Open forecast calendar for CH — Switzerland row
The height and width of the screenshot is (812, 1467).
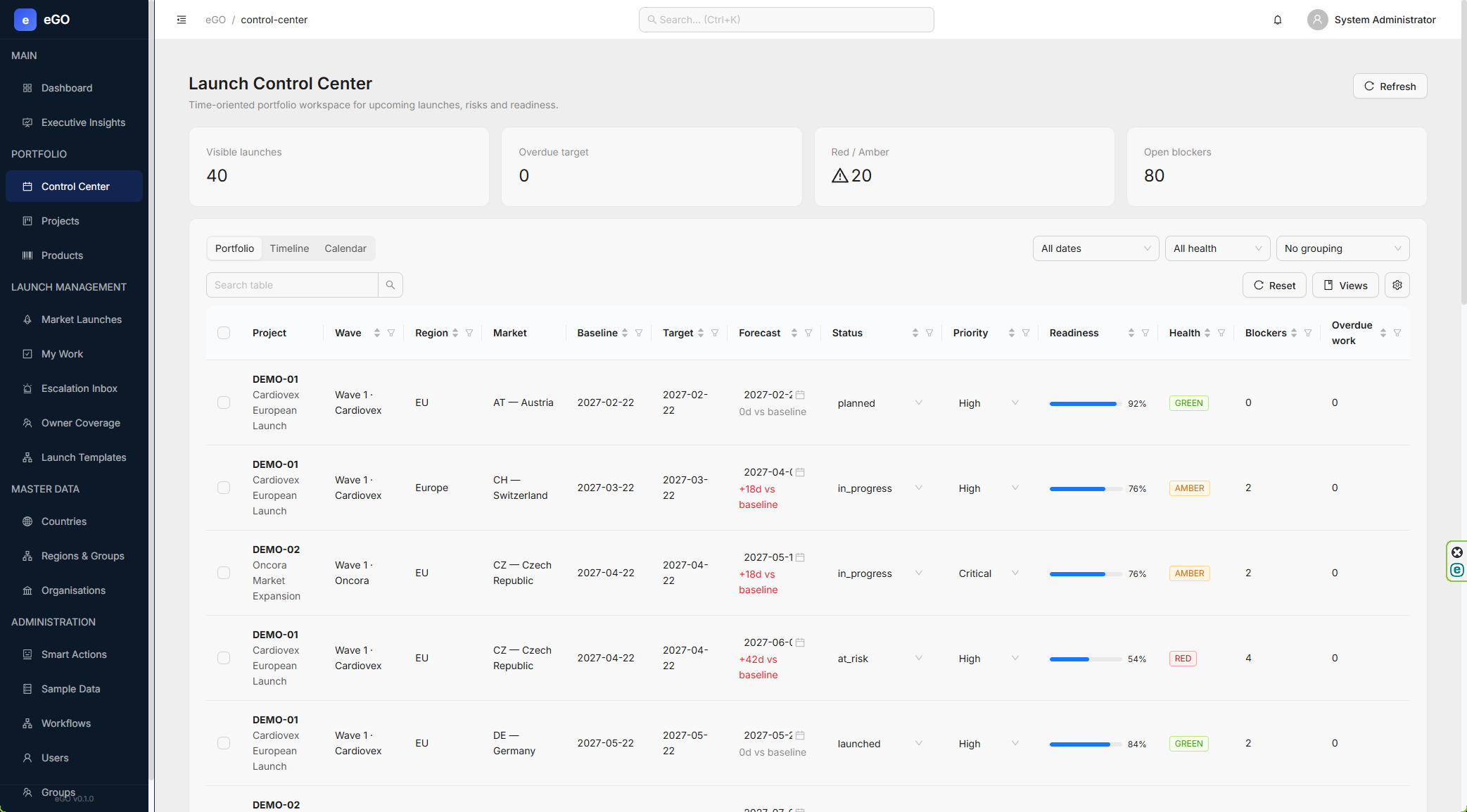point(800,472)
